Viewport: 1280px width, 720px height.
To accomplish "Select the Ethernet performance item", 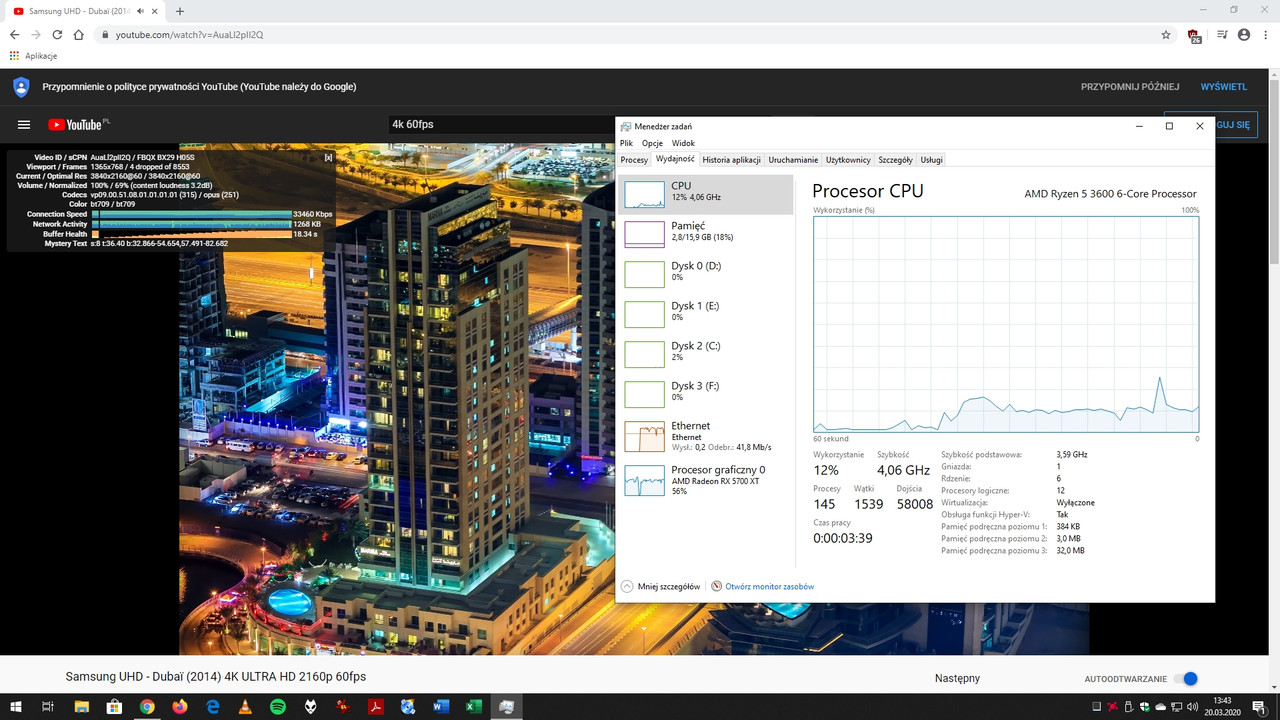I will [706, 436].
